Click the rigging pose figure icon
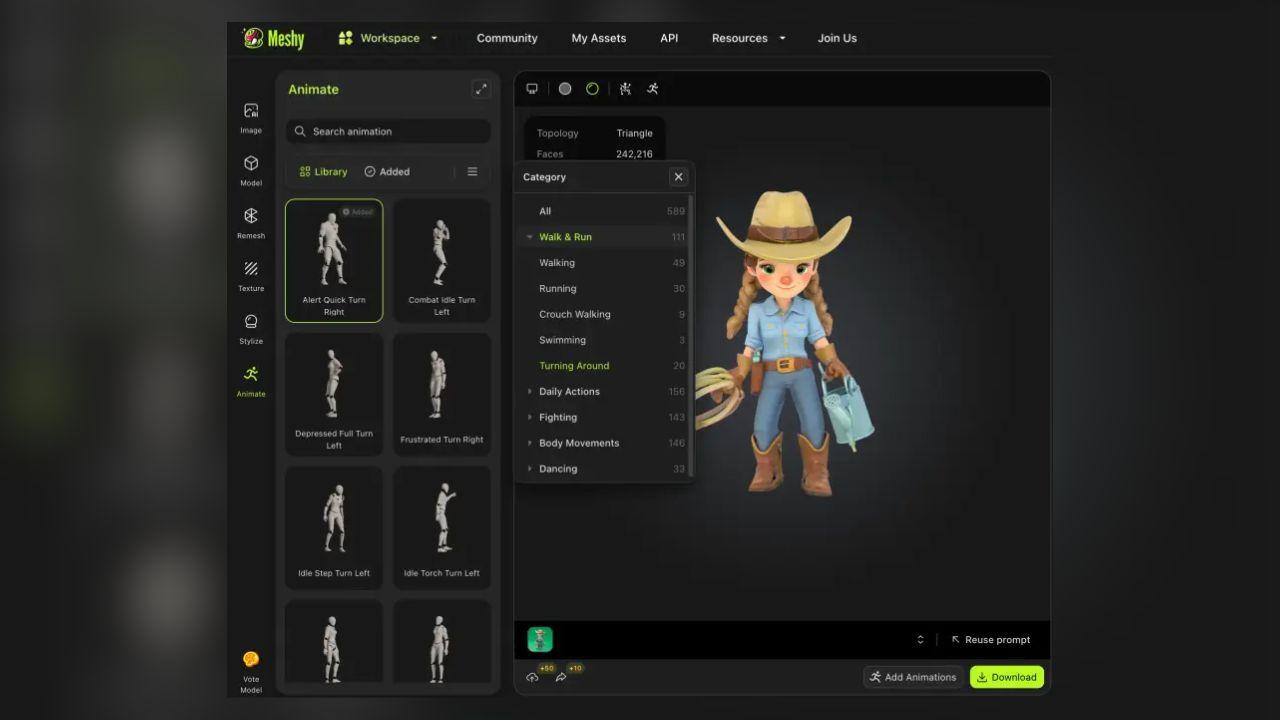 pyautogui.click(x=625, y=89)
